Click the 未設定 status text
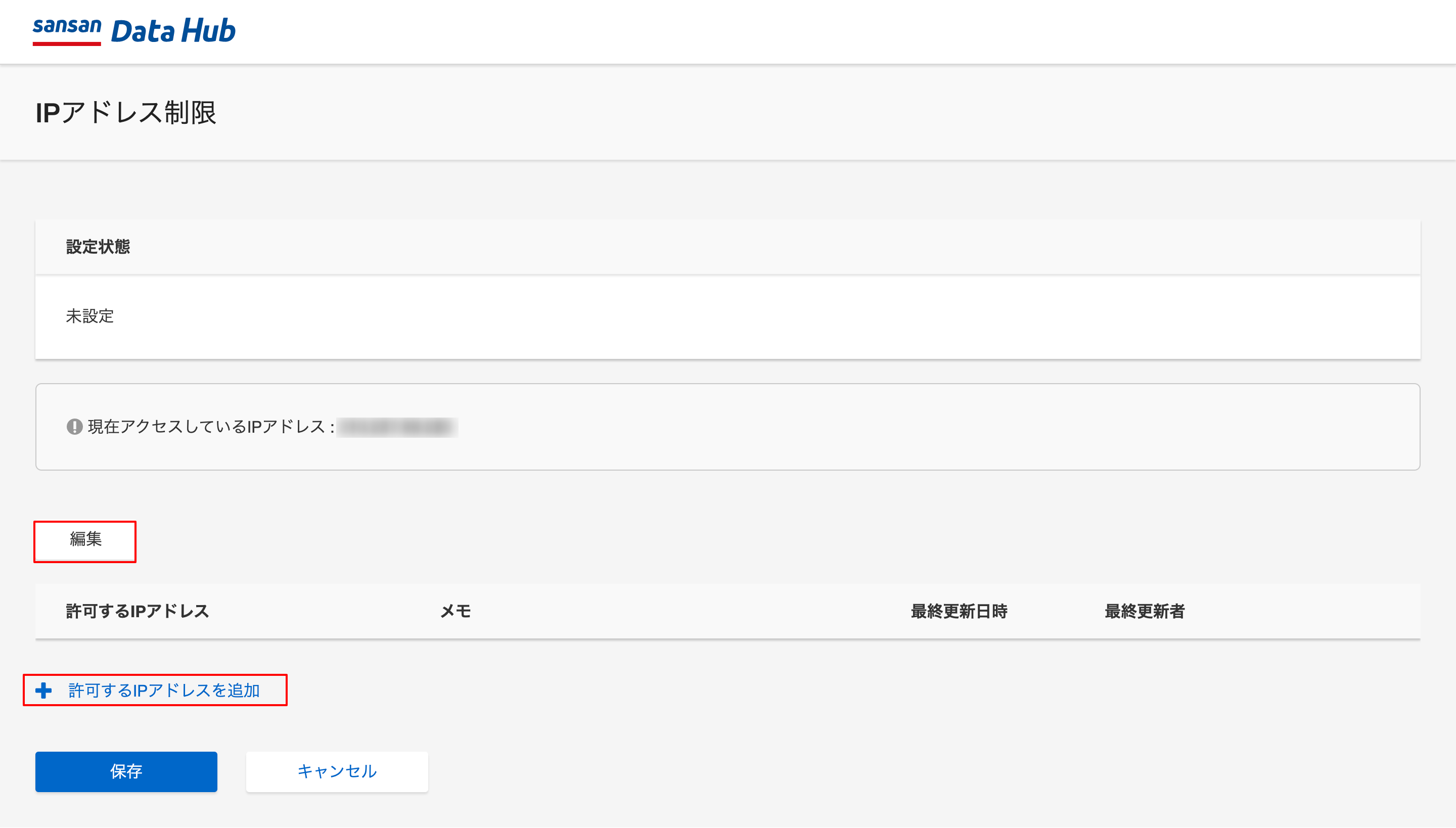 pos(90,316)
